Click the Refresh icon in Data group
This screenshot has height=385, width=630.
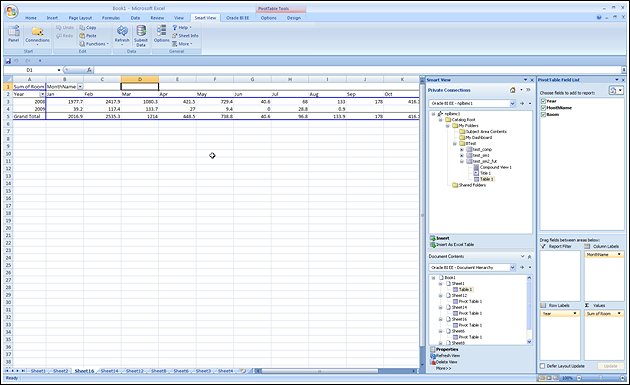tap(122, 31)
